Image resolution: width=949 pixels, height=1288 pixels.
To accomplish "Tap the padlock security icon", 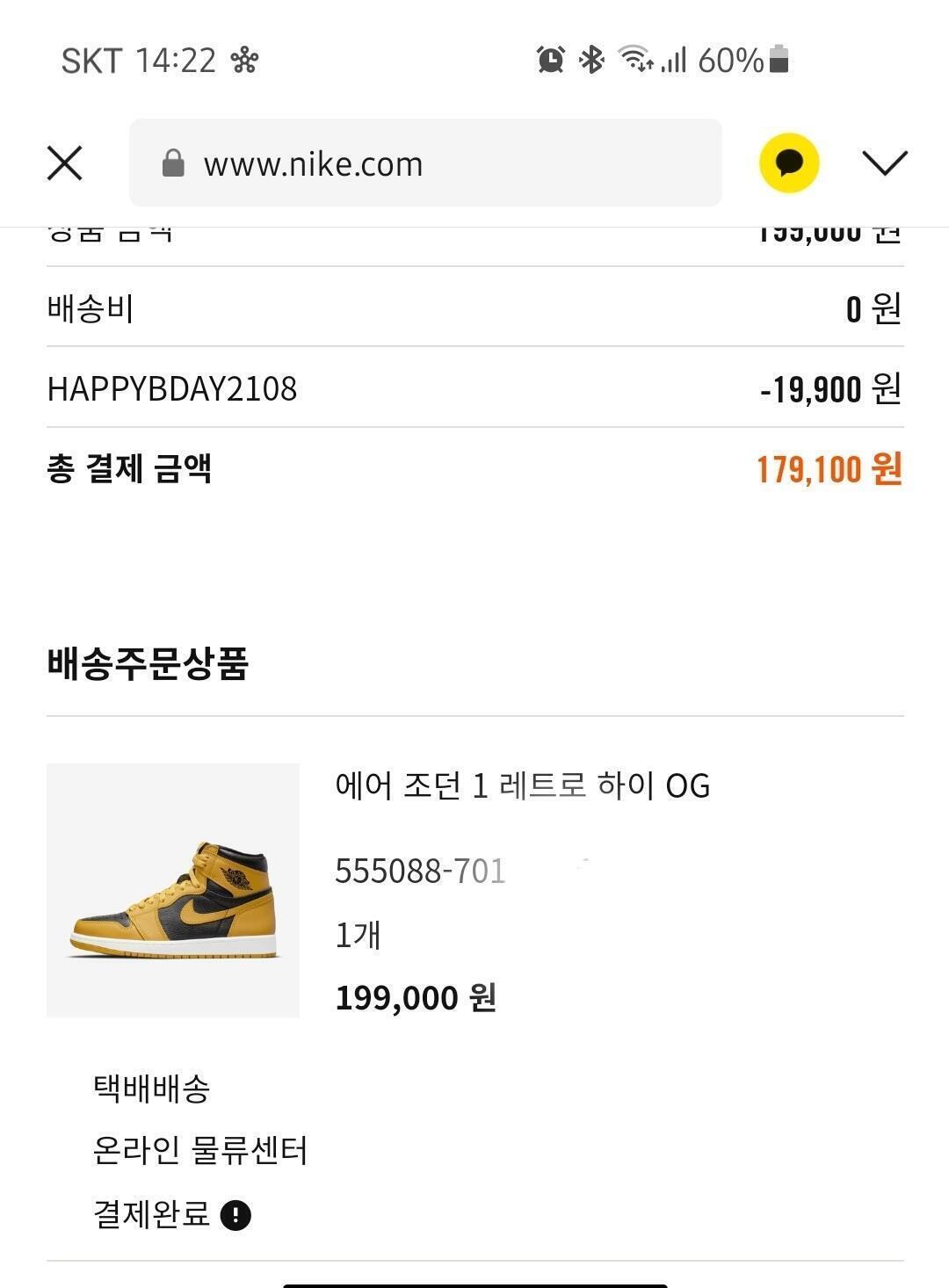I will click(173, 163).
